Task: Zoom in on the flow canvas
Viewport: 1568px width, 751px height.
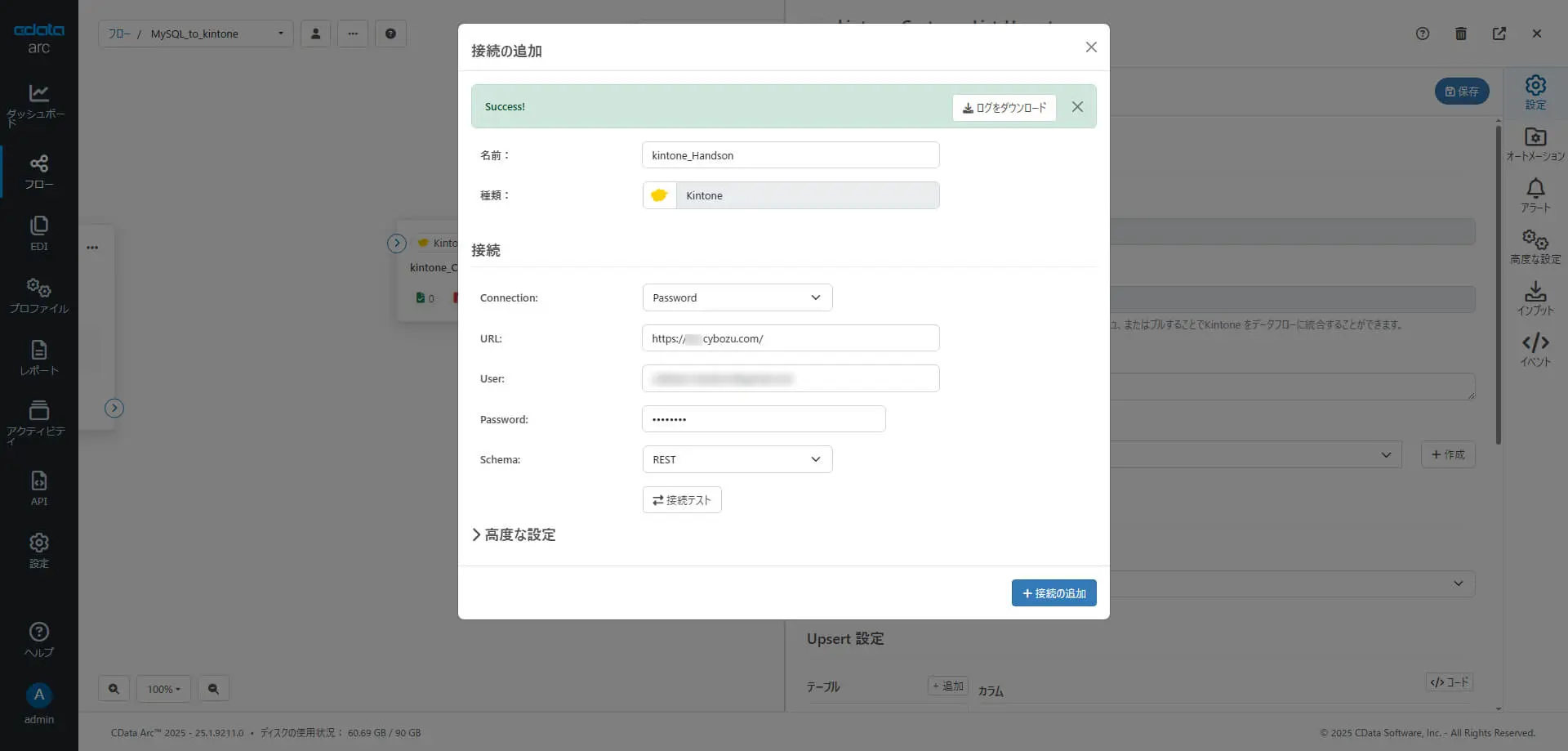Action: coord(114,689)
